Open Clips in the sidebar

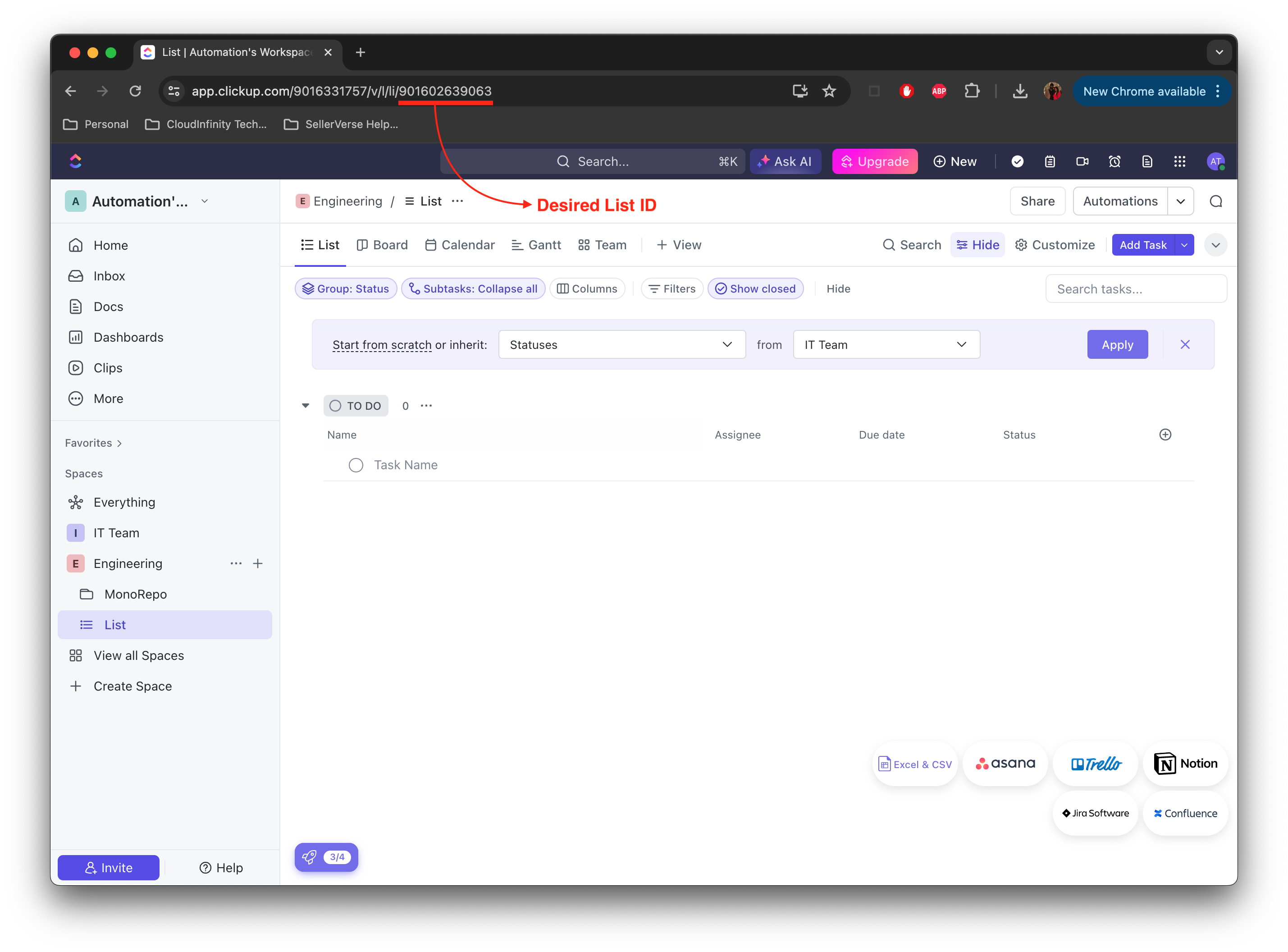(x=108, y=368)
